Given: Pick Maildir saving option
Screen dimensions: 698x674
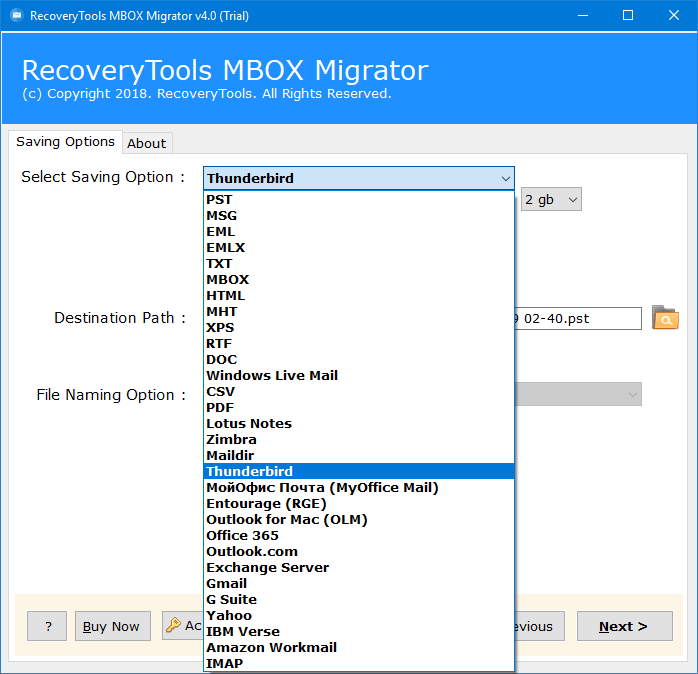Looking at the screenshot, I should [359, 456].
